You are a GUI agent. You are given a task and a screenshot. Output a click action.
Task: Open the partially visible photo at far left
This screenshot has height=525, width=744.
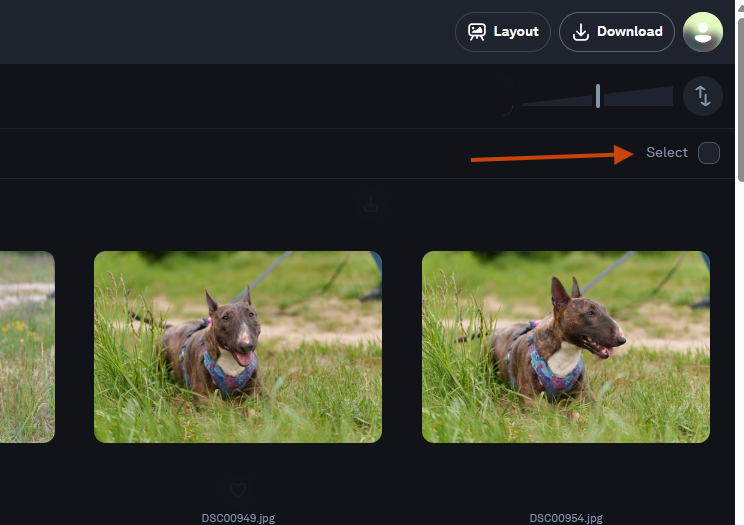point(27,346)
